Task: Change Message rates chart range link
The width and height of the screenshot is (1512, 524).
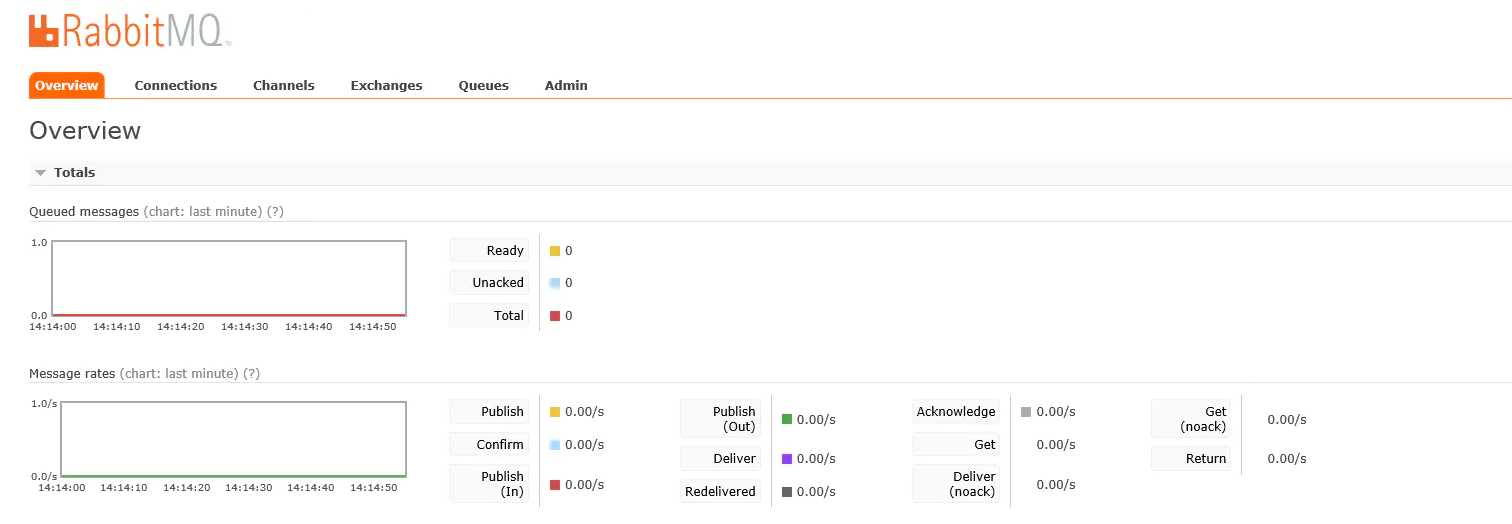Action: point(179,373)
